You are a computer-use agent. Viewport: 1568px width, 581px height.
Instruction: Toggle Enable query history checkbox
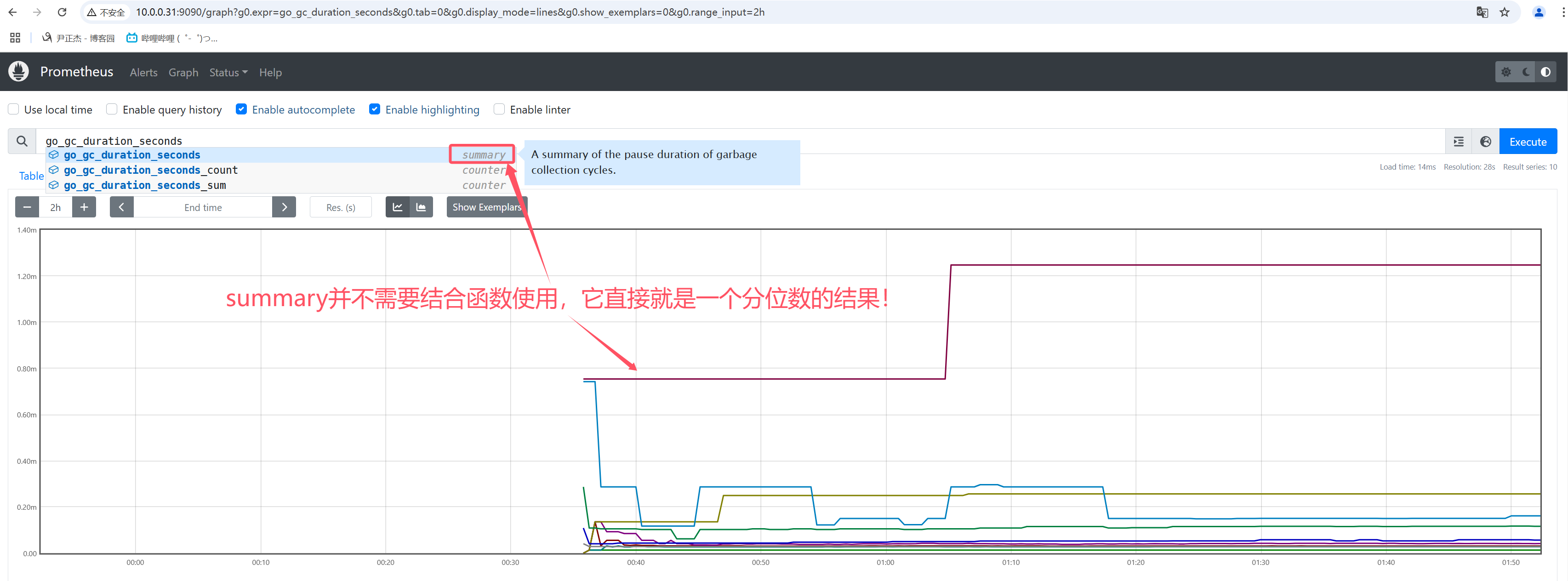(112, 109)
